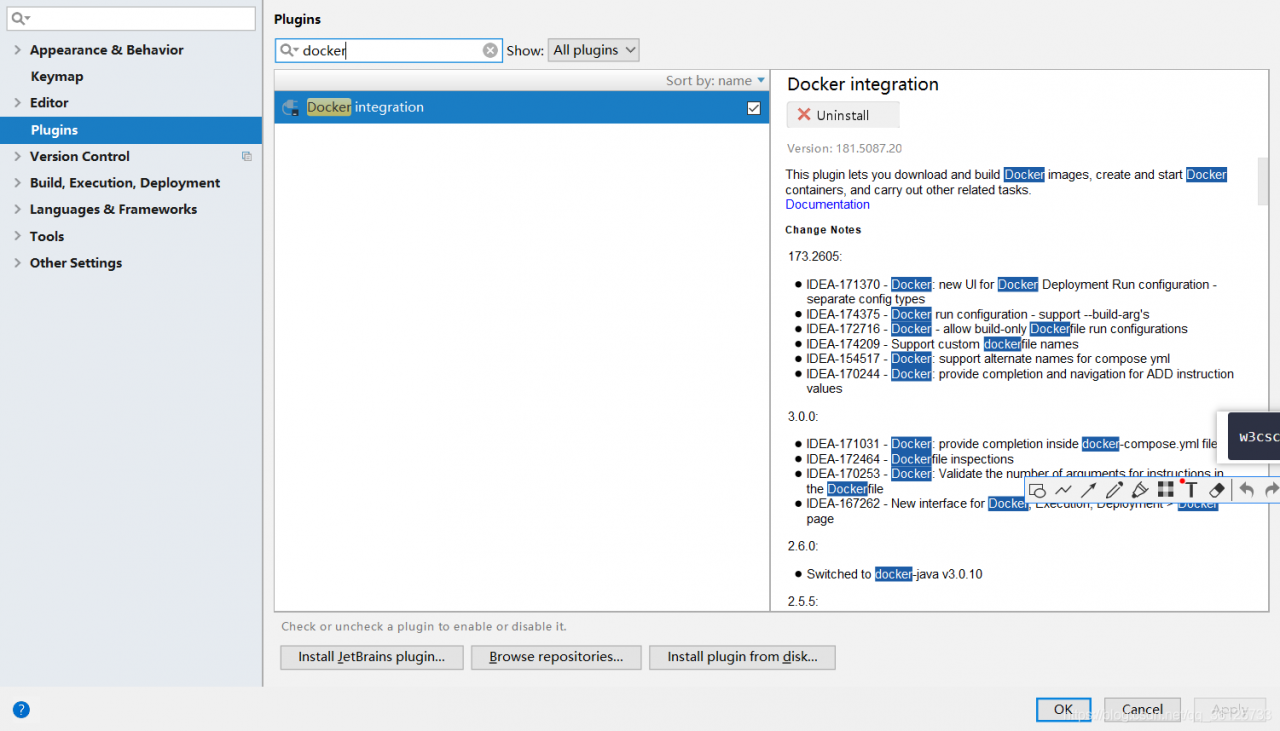Click the copy icon beside Version Control
This screenshot has height=731, width=1280.
(247, 156)
